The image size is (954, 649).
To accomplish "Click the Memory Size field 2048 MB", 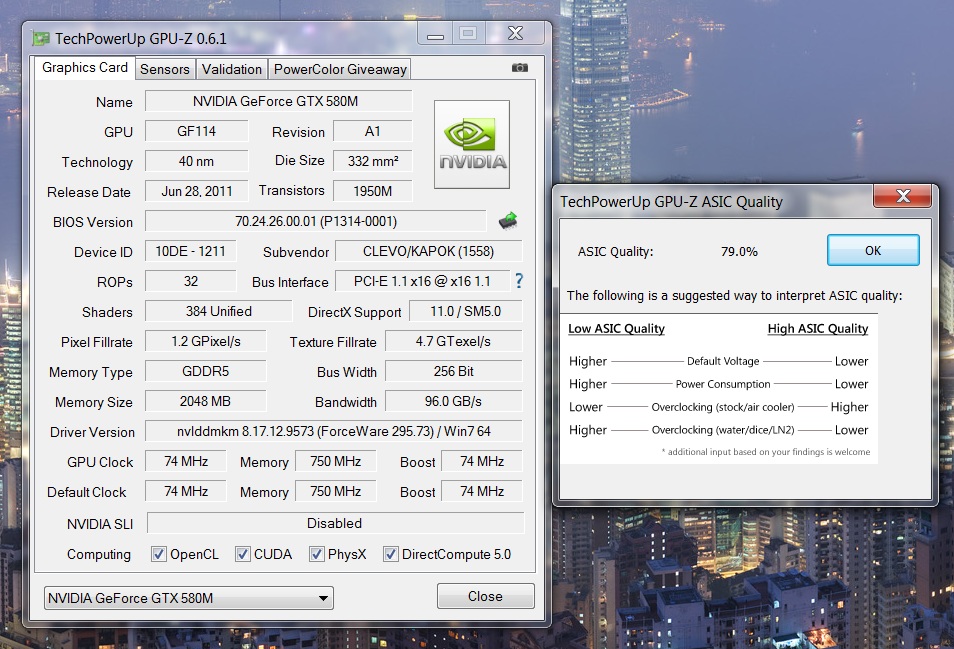I will (x=206, y=401).
